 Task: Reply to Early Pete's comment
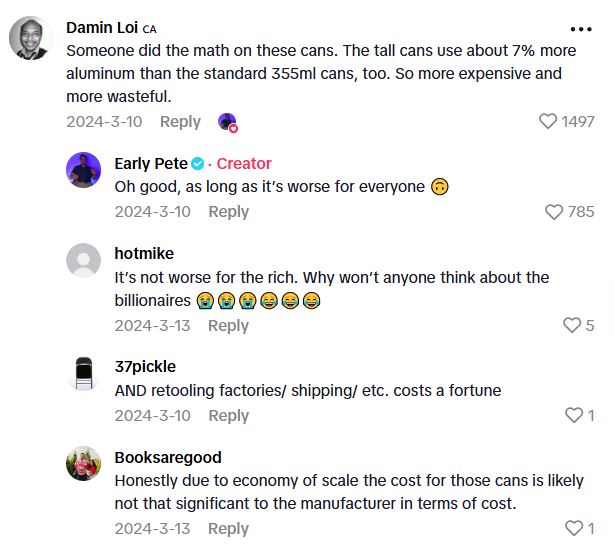[x=228, y=211]
